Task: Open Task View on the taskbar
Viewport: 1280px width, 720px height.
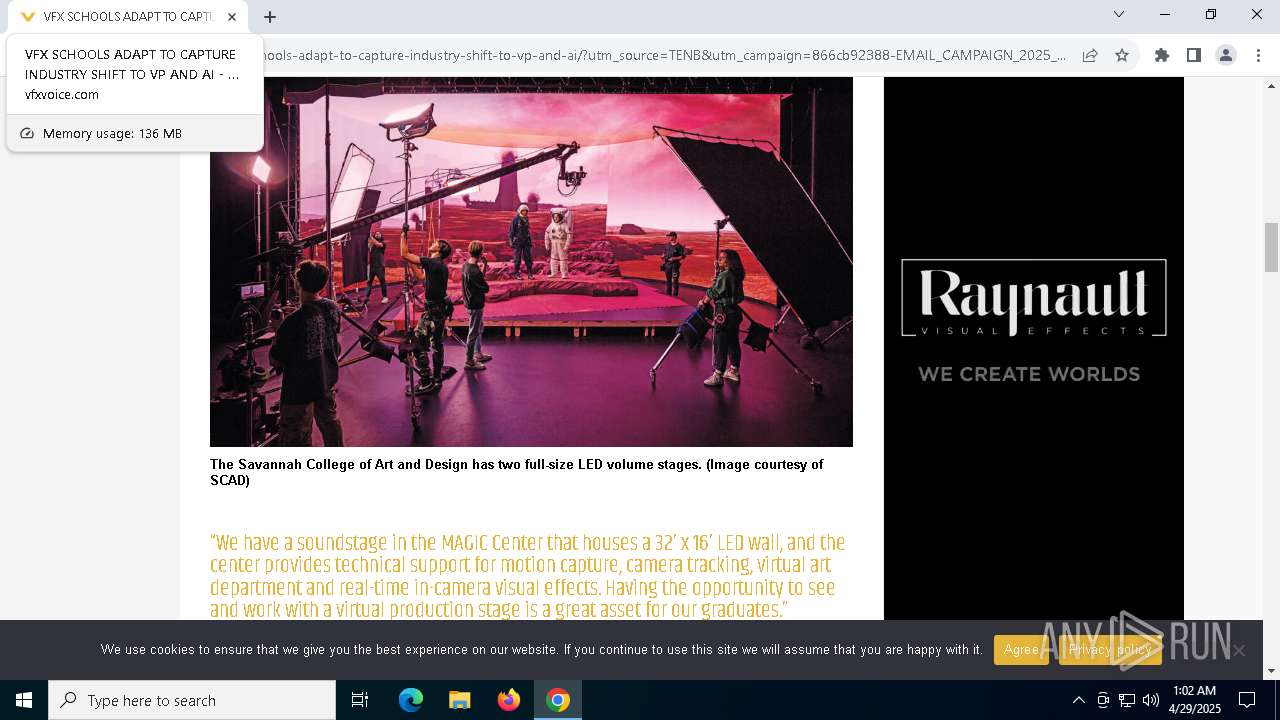Action: (x=360, y=700)
